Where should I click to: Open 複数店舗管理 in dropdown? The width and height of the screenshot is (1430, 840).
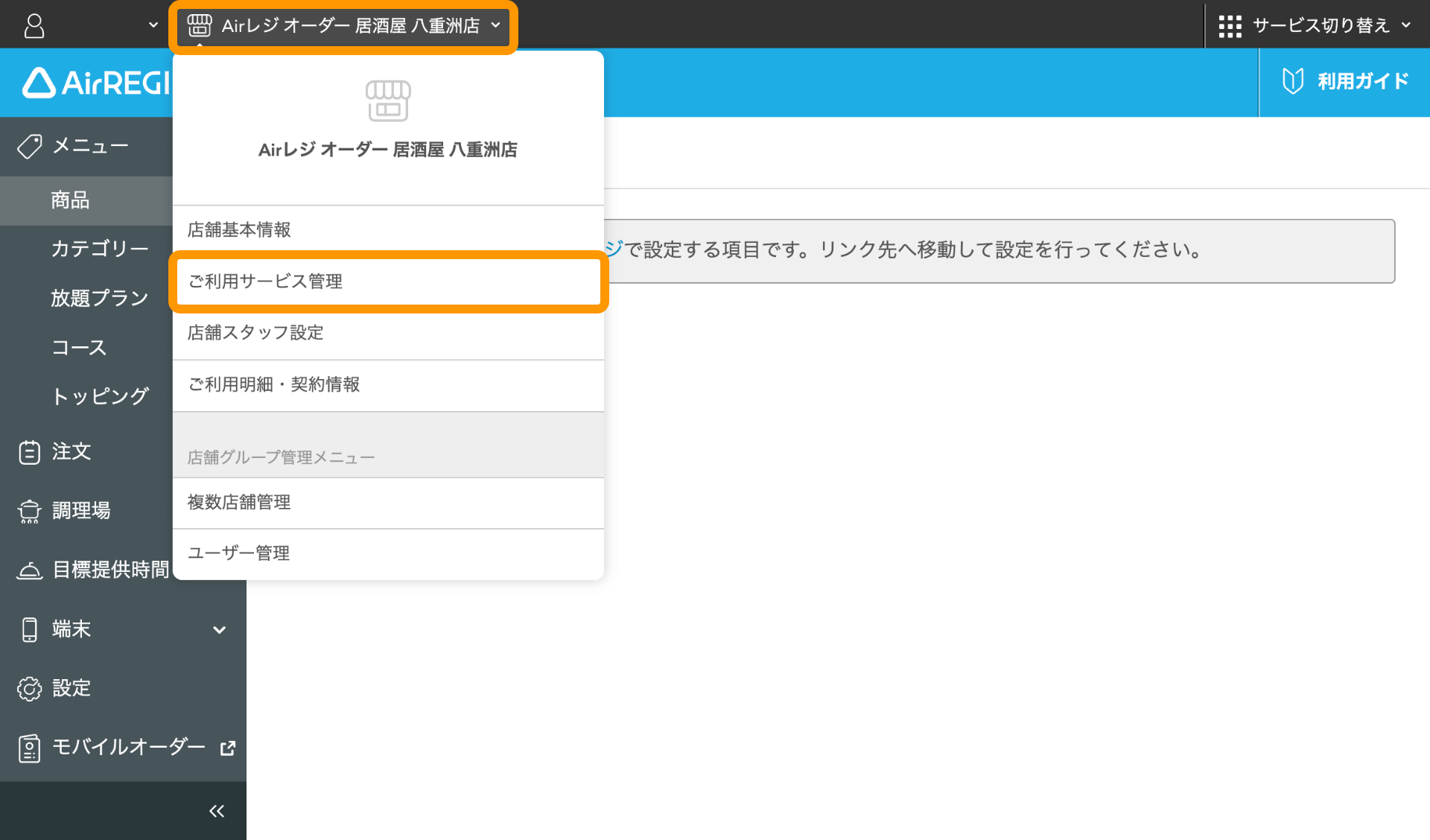coord(388,503)
